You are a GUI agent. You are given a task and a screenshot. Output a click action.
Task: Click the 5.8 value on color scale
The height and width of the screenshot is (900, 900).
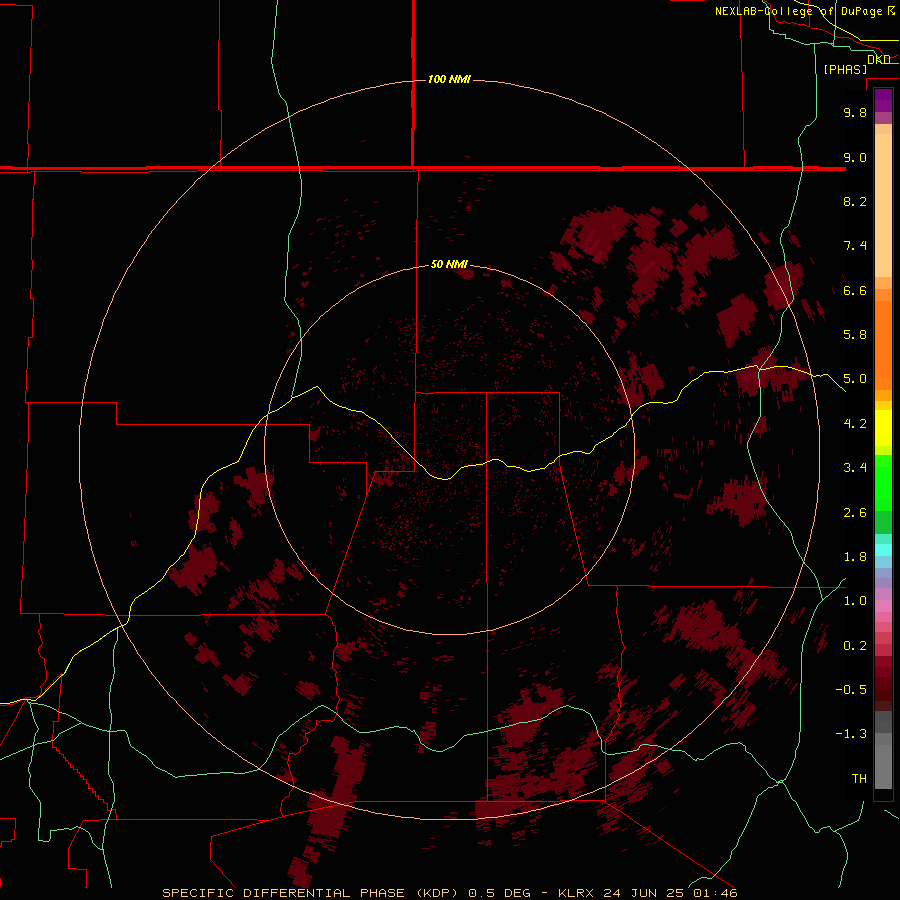pos(855,335)
